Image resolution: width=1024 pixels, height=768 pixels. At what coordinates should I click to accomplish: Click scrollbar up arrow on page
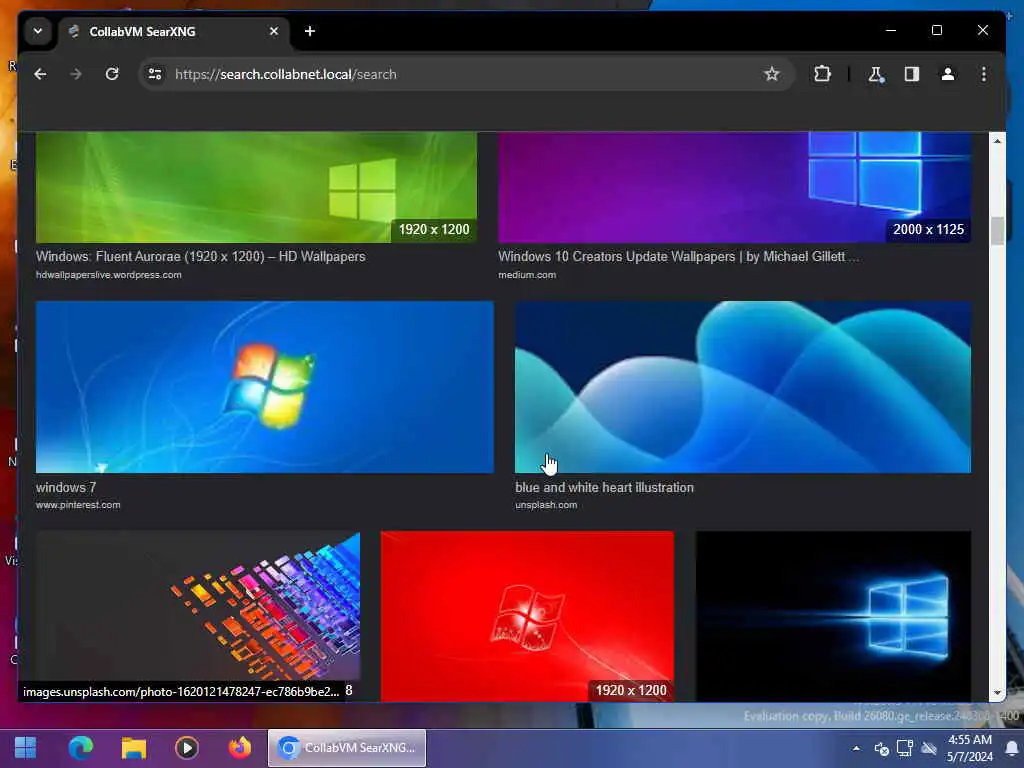997,141
